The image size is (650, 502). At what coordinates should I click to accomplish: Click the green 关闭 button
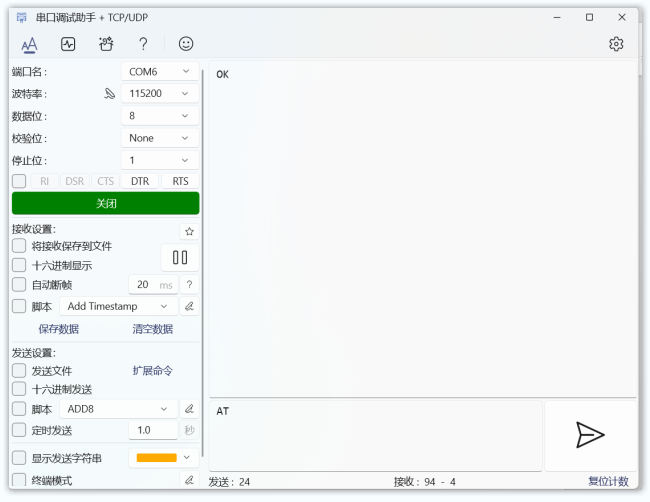point(105,203)
